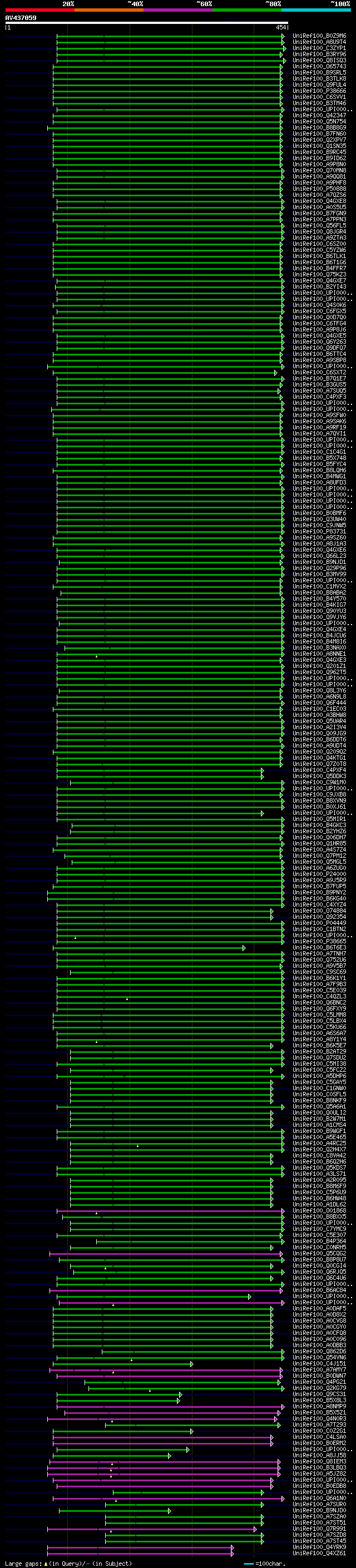Click query end position label 454
The image size is (356, 1568).
281,27
